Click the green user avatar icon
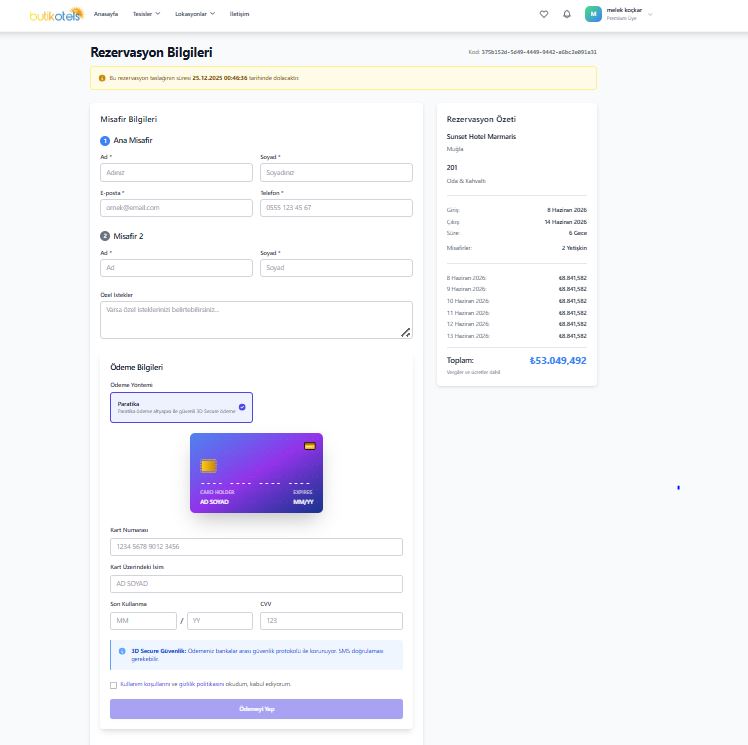This screenshot has width=748, height=745. [593, 14]
